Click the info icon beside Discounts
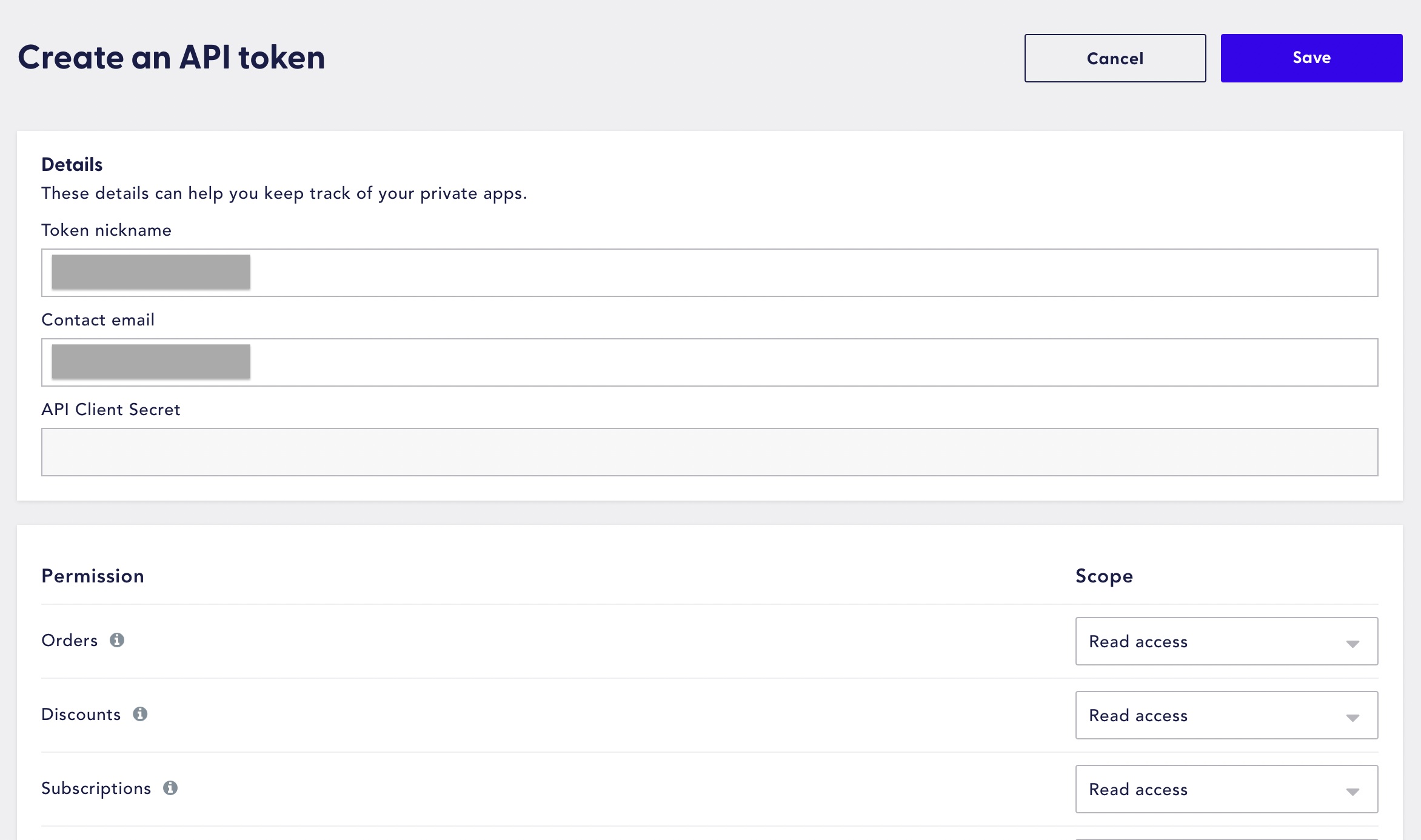Viewport: 1421px width, 840px height. click(140, 714)
